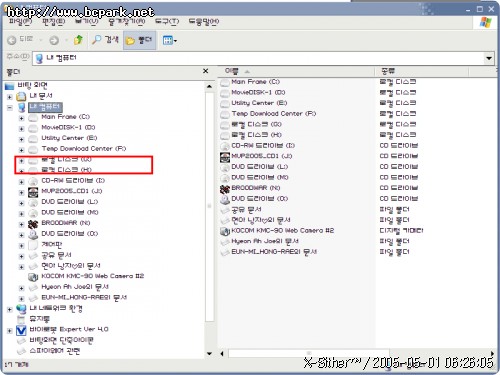Go back with the 뒤로 toolbar button
Screen dimensions: 500x375
click(21, 40)
